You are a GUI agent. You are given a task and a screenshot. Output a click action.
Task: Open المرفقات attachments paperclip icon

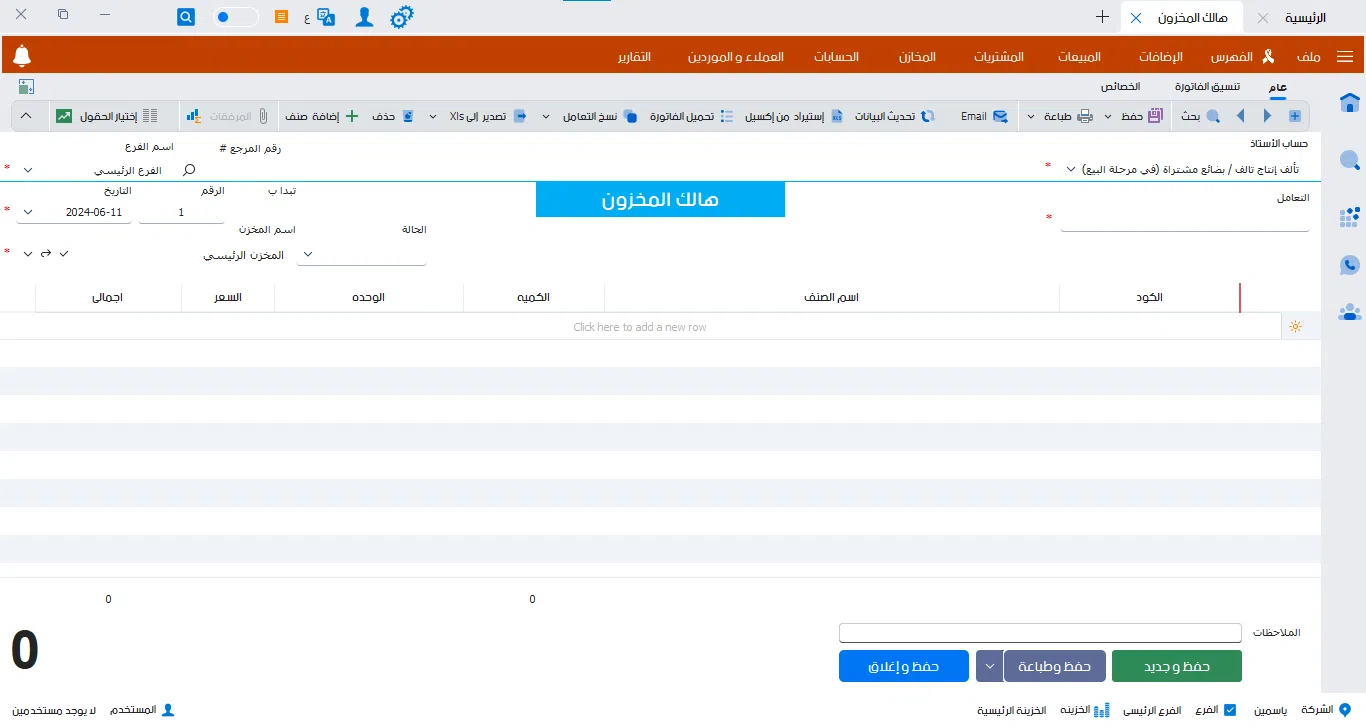point(263,115)
